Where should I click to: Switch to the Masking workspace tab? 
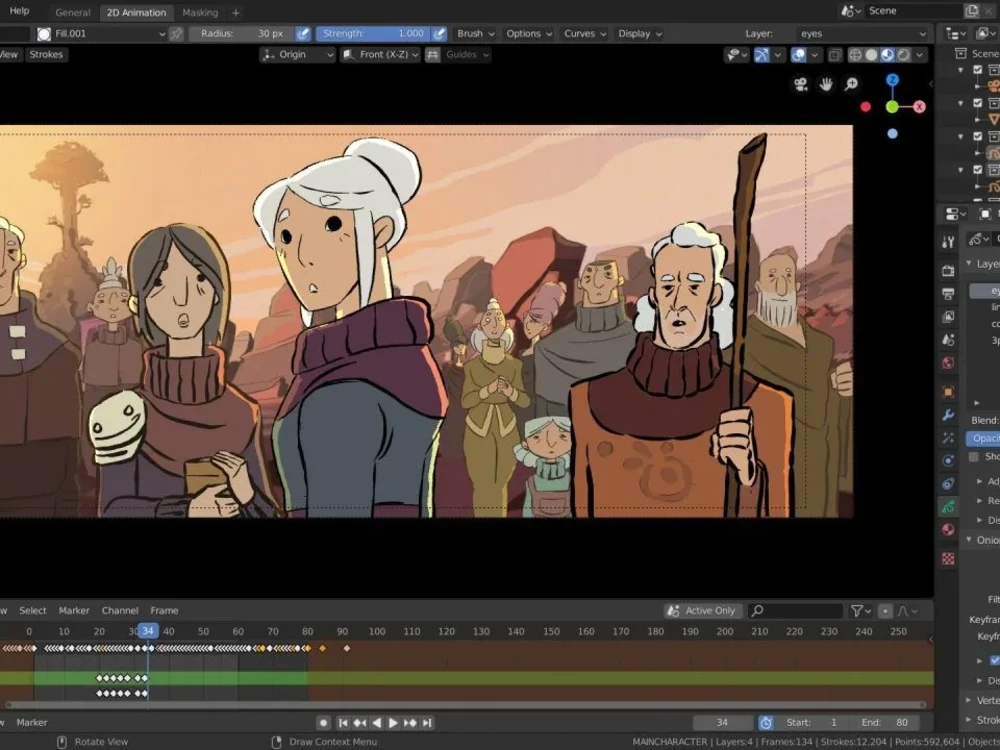200,12
